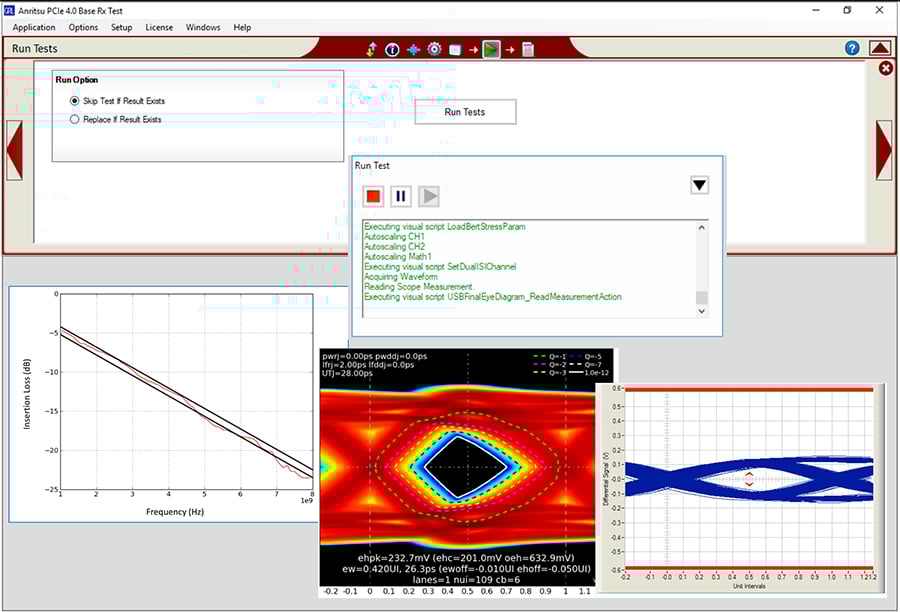Image resolution: width=900 pixels, height=612 pixels.
Task: Click the 'Autoscaling CH2' log line
Action: [395, 246]
